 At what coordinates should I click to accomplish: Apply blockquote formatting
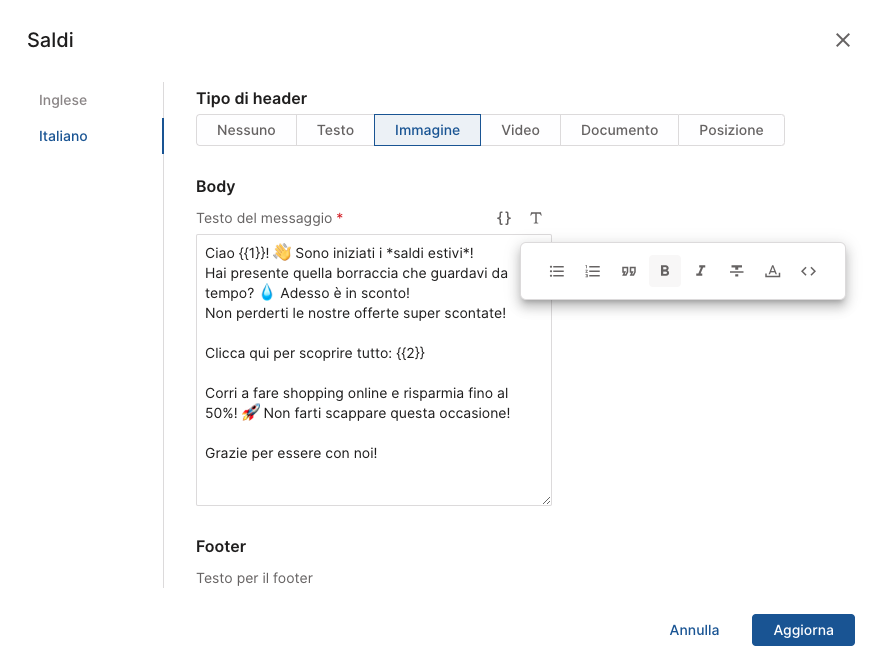pos(629,271)
